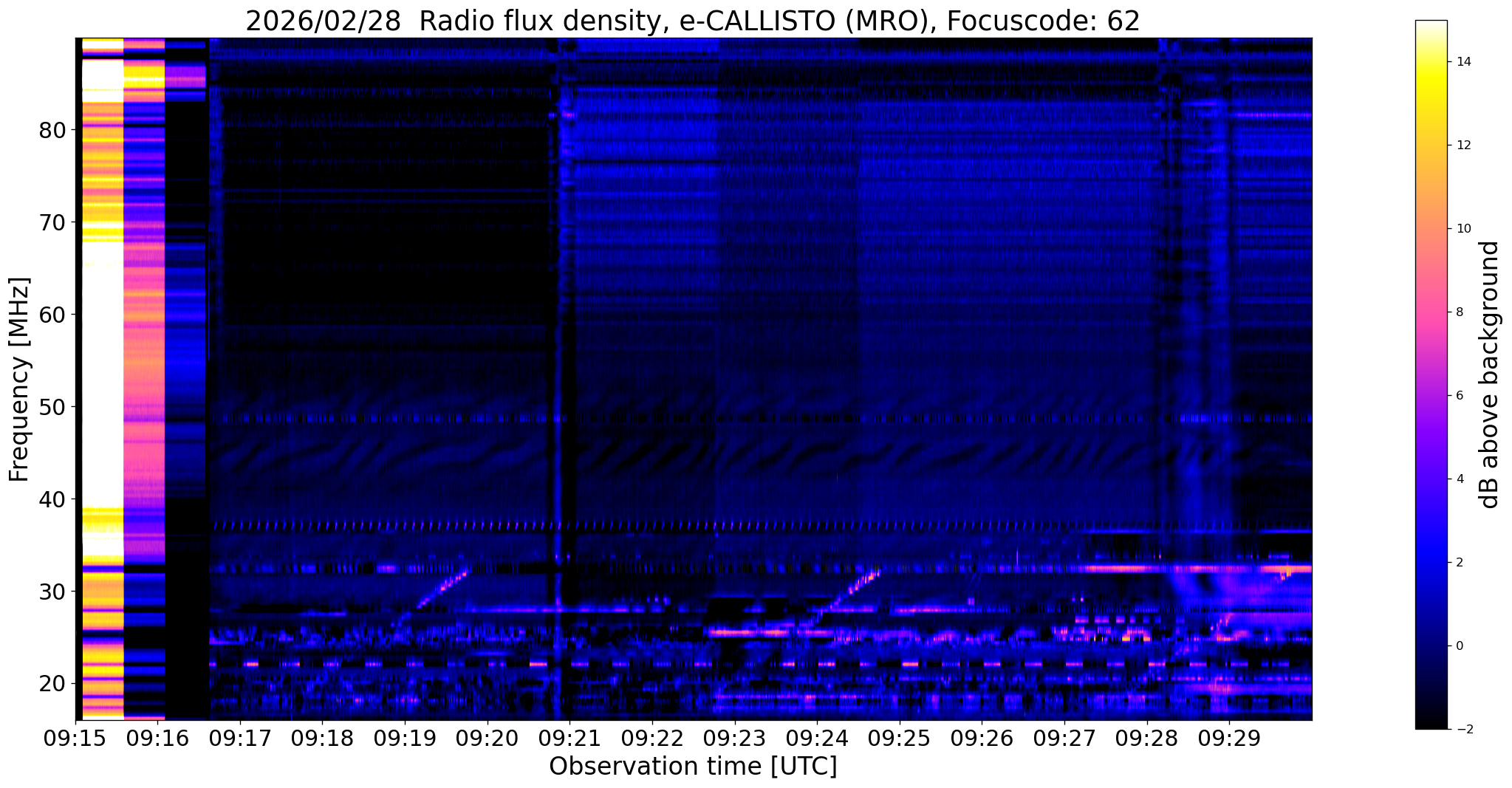This screenshot has height=788, width=1512.
Task: Click the 09:25 time tick label
Action: tap(899, 739)
